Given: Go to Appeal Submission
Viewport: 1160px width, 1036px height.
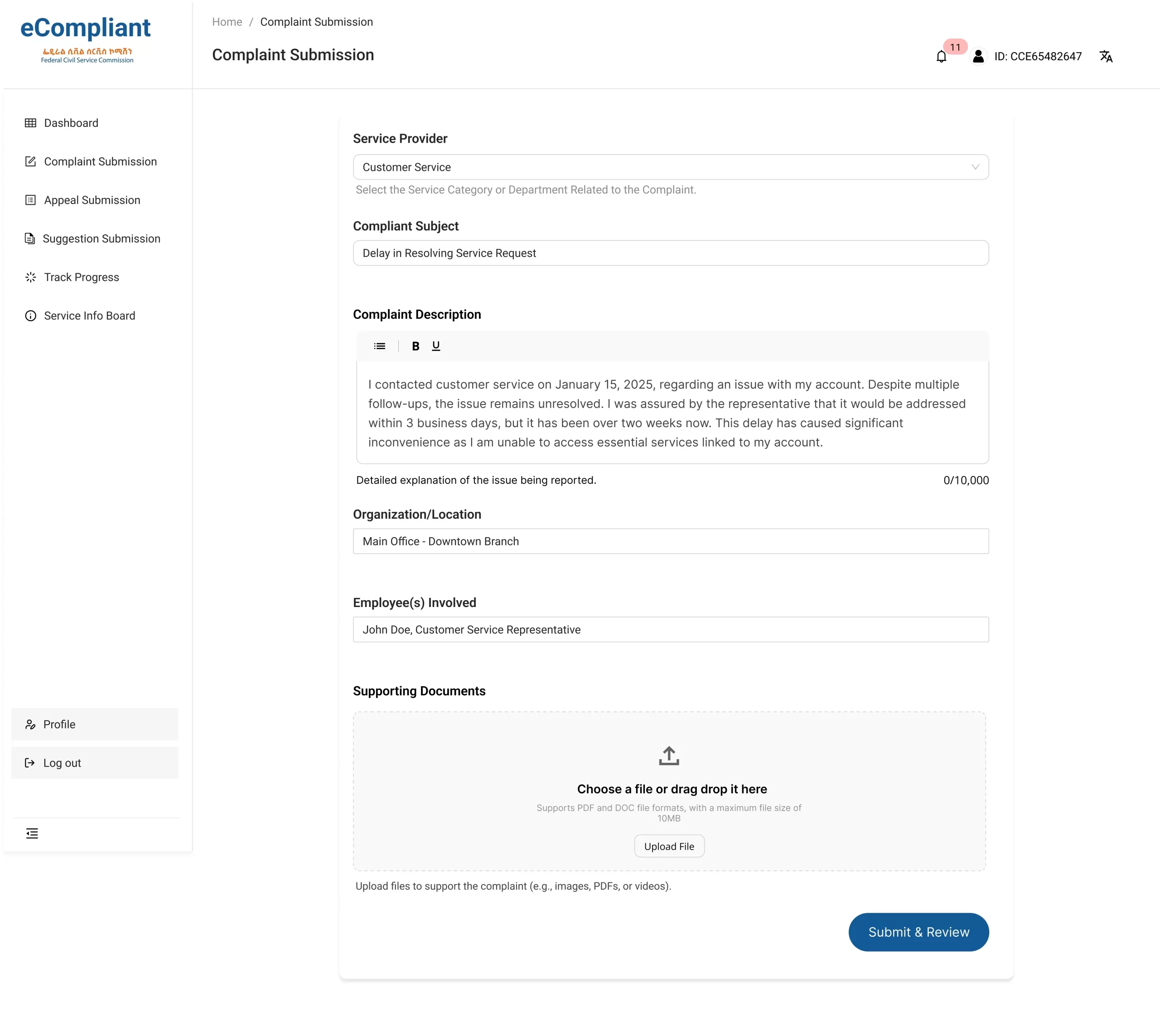Looking at the screenshot, I should (x=92, y=200).
